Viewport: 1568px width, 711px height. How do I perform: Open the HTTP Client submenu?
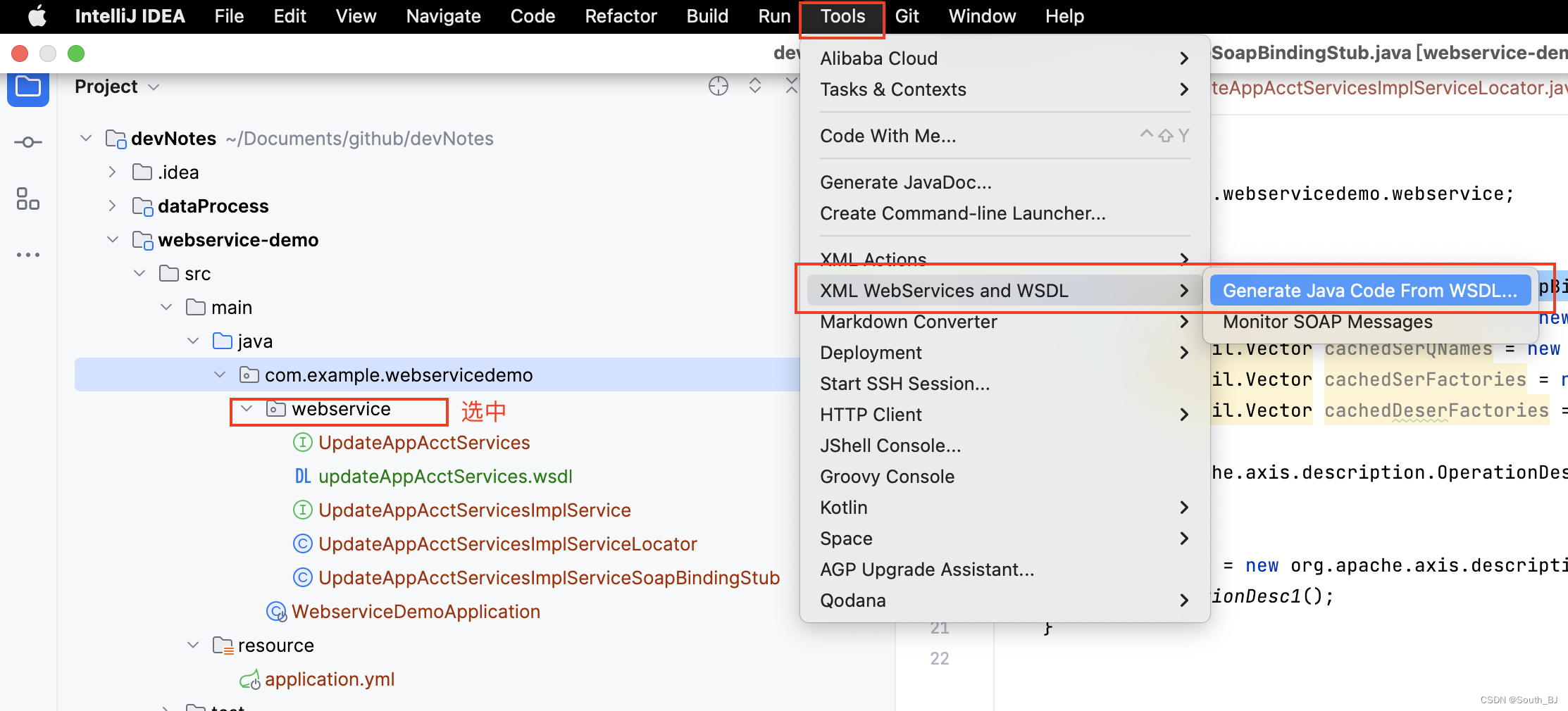[x=871, y=415]
